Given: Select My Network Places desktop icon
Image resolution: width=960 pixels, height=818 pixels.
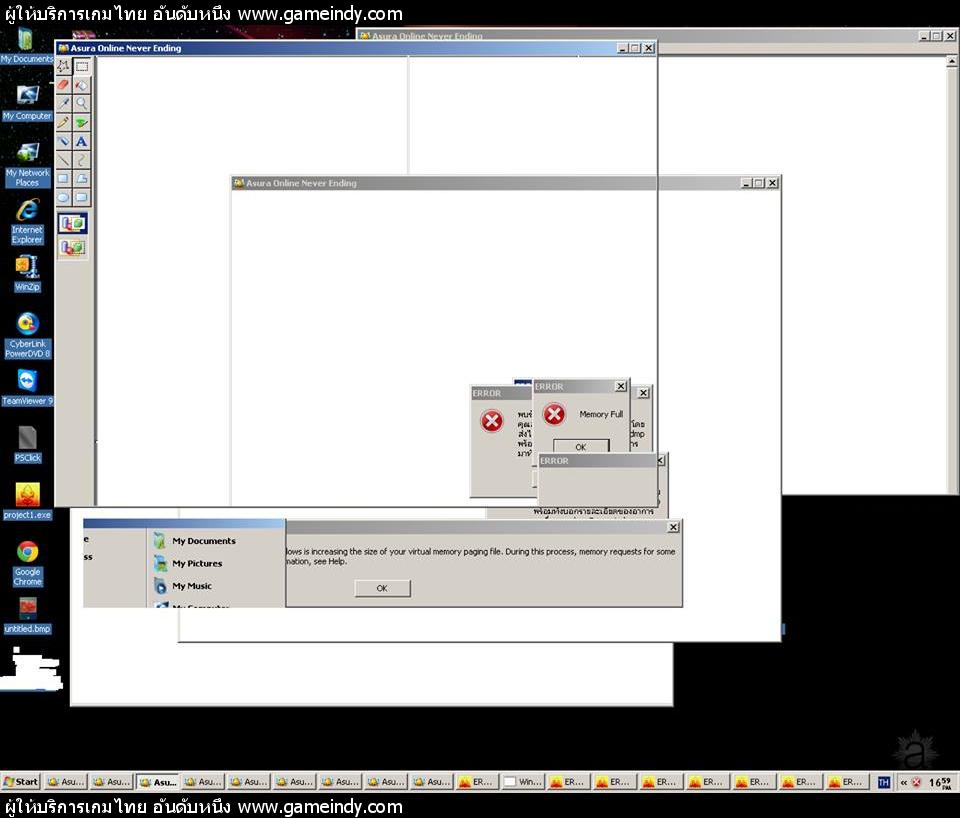Looking at the screenshot, I should click(27, 164).
